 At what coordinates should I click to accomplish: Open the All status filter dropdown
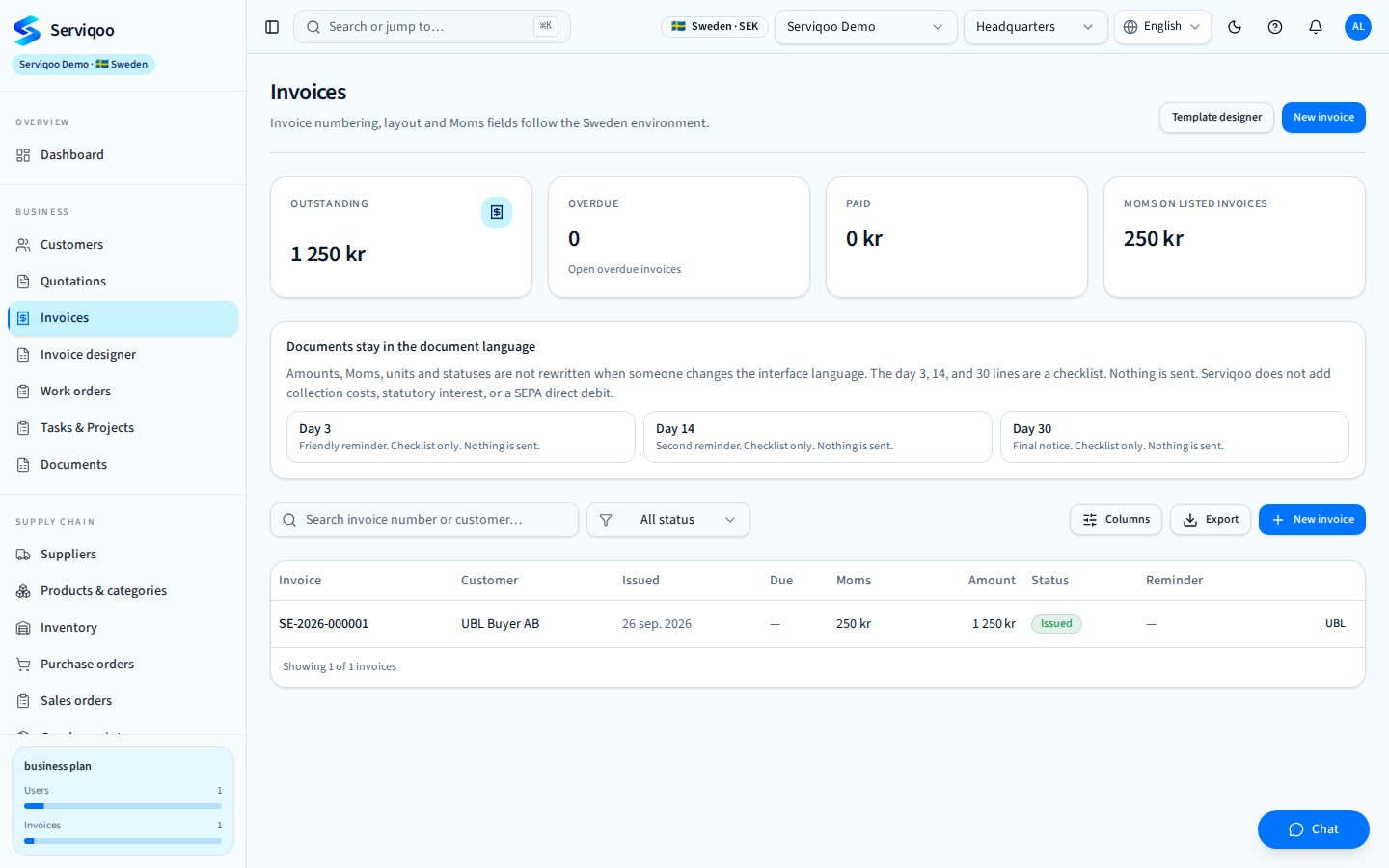pyautogui.click(x=668, y=520)
